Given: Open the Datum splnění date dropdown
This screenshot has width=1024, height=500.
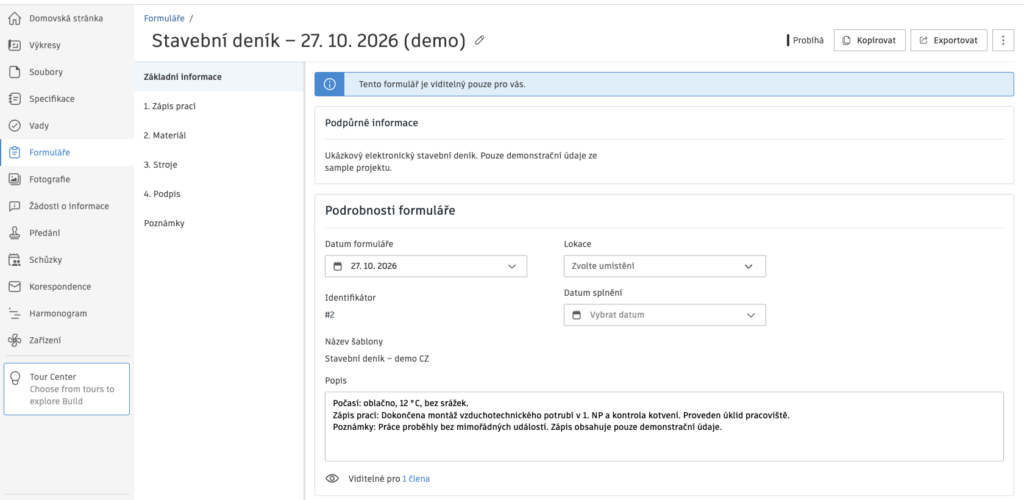Looking at the screenshot, I should (x=665, y=315).
